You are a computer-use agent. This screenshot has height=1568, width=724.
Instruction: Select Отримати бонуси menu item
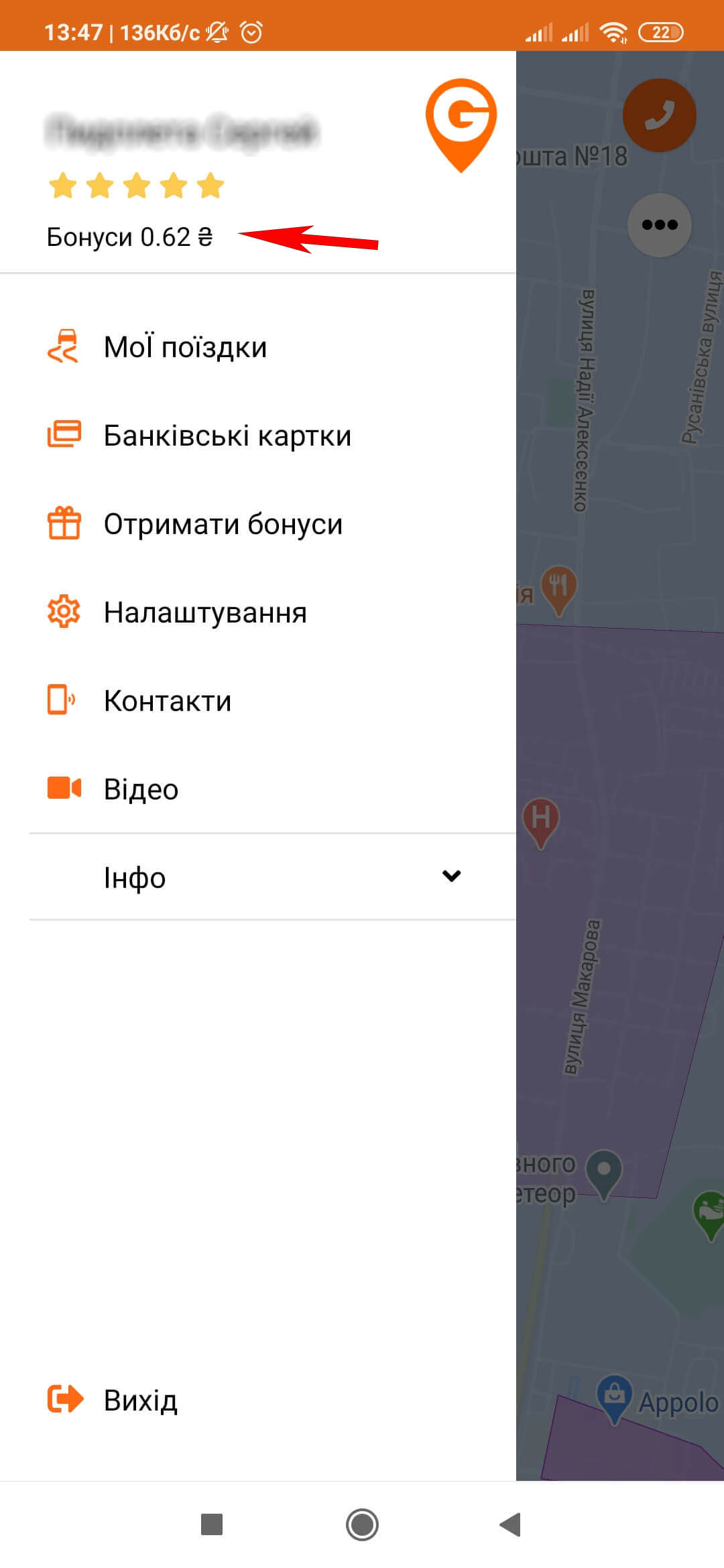click(258, 524)
